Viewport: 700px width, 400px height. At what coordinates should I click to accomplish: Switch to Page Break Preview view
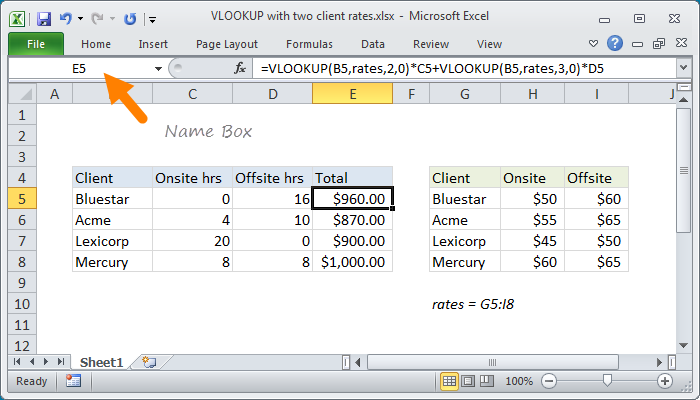click(x=489, y=381)
